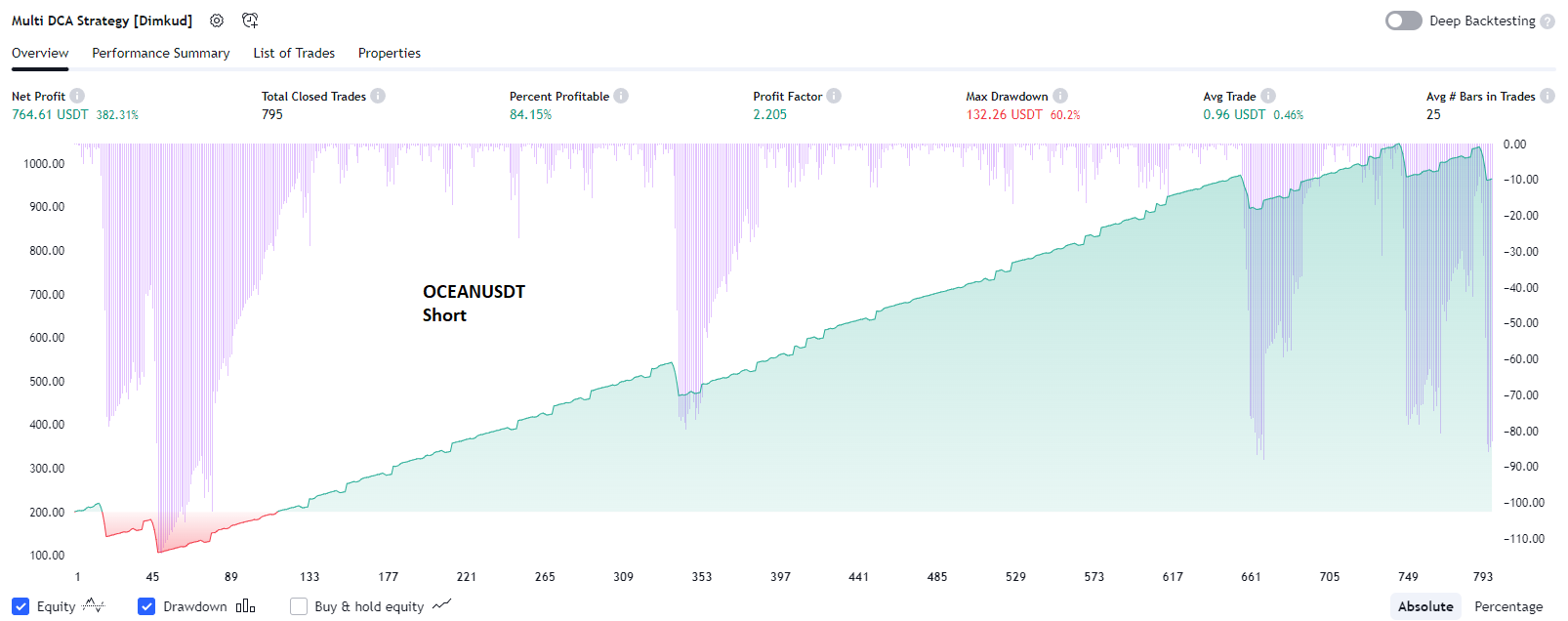The width and height of the screenshot is (1568, 621).
Task: Click info icon beside Total Closed Trades
Action: point(378,96)
